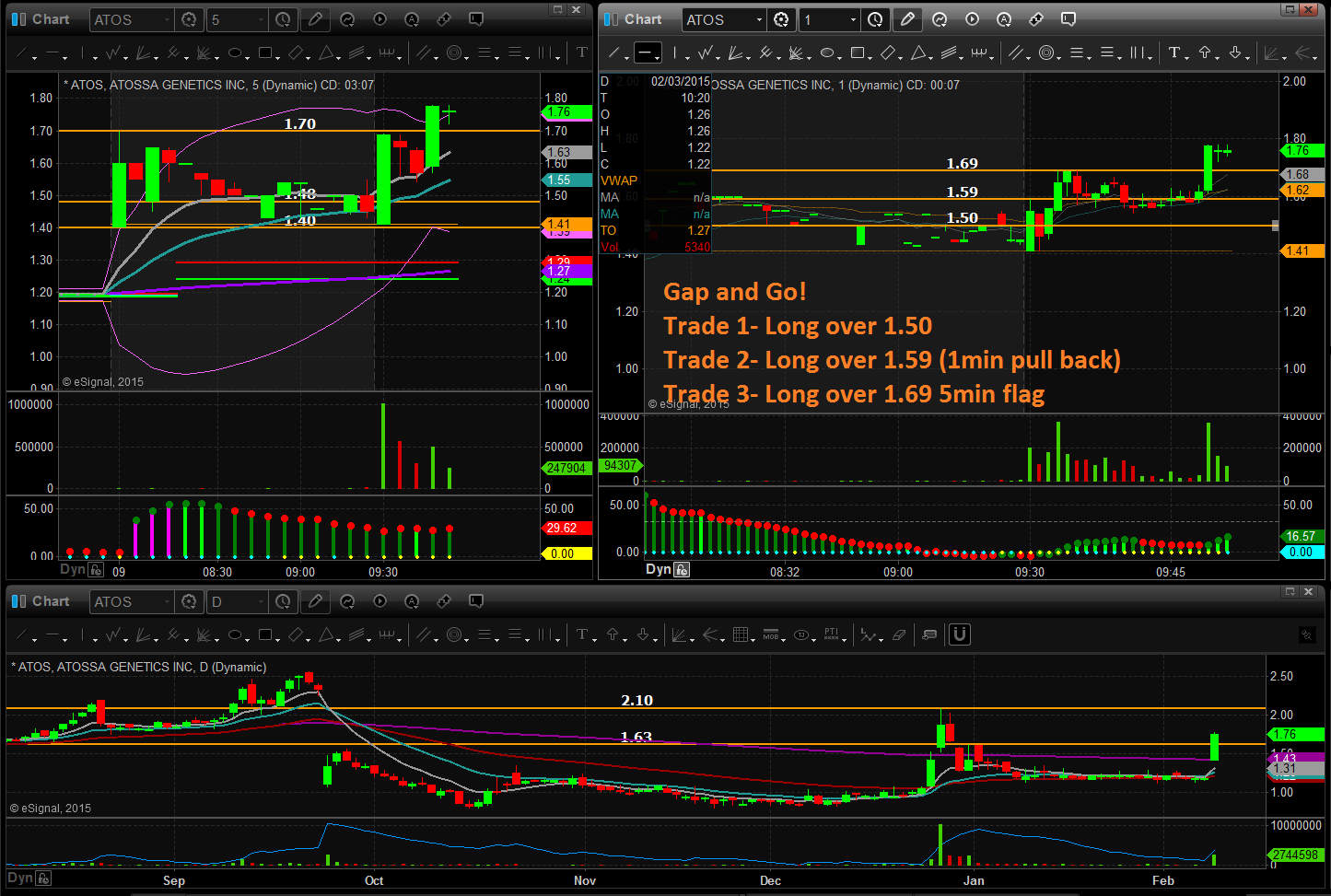
Task: Click Chart menu label of 1-minute window
Action: tap(643, 19)
